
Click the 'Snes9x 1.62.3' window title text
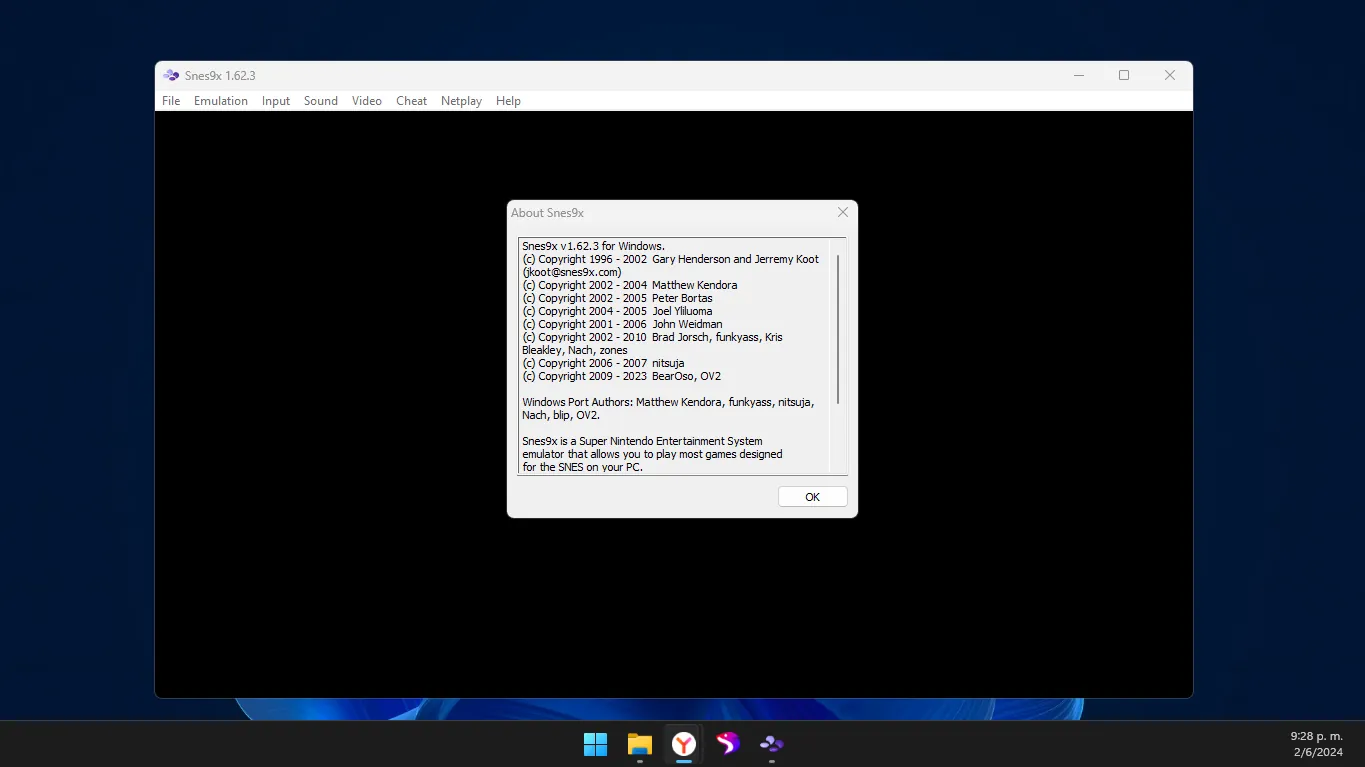pos(220,76)
